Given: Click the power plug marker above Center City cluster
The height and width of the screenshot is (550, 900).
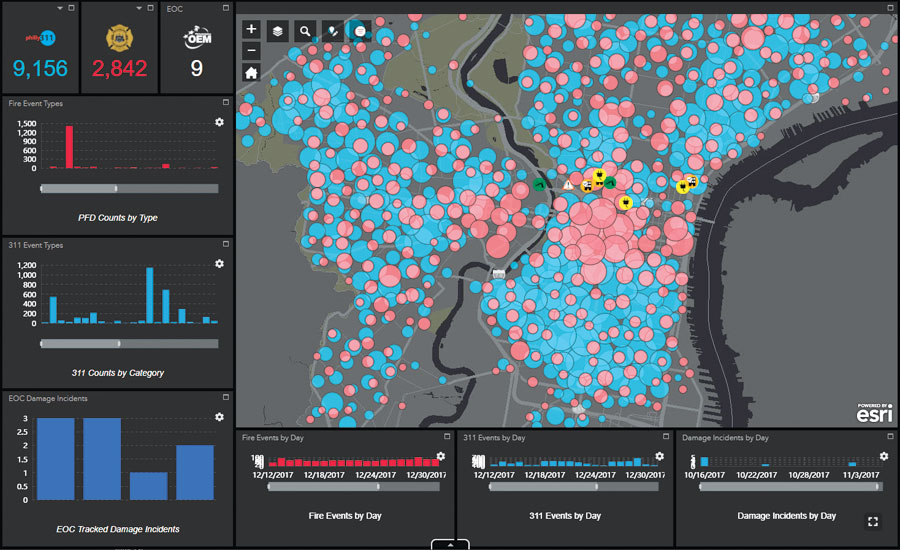Looking at the screenshot, I should [599, 175].
